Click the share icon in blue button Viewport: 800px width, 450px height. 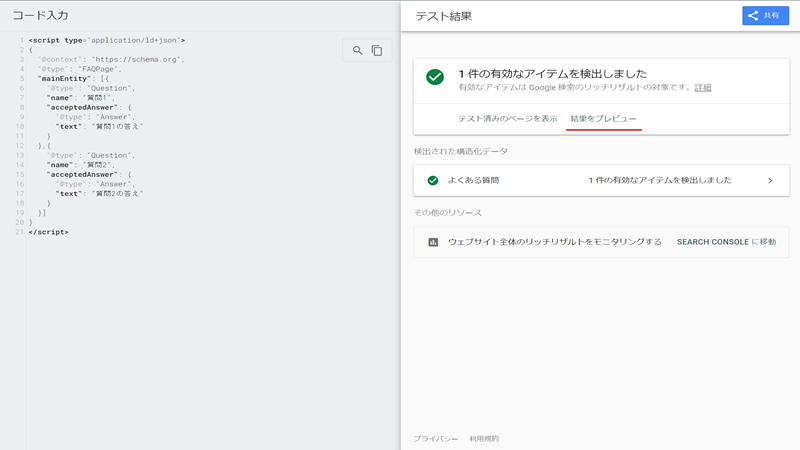pyautogui.click(x=753, y=16)
